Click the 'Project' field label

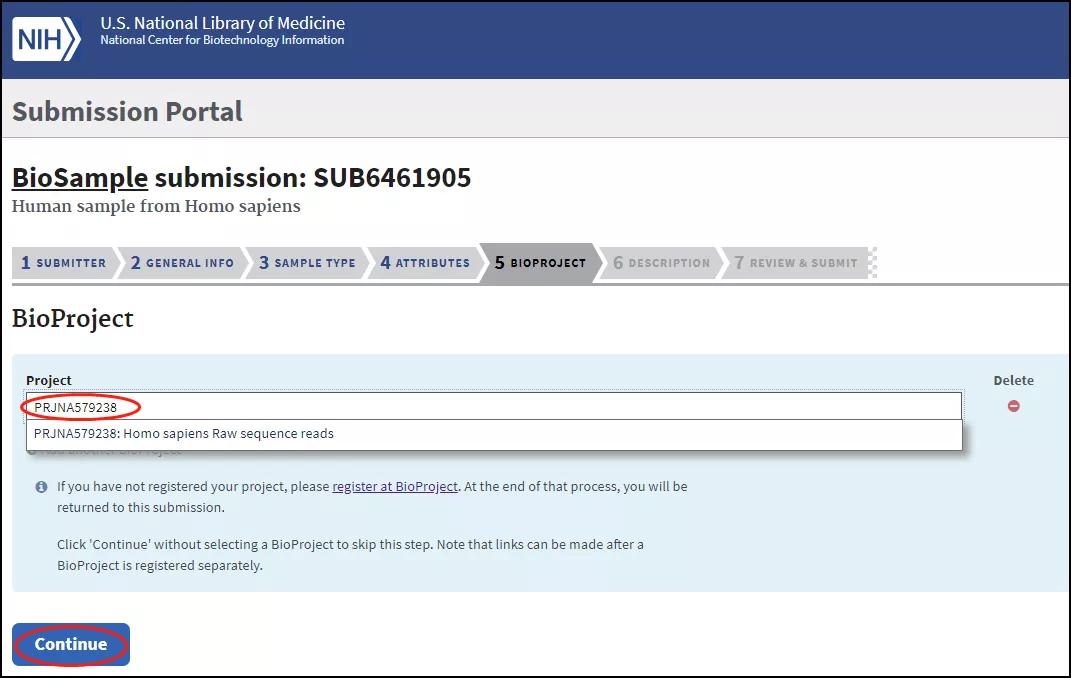pos(48,380)
